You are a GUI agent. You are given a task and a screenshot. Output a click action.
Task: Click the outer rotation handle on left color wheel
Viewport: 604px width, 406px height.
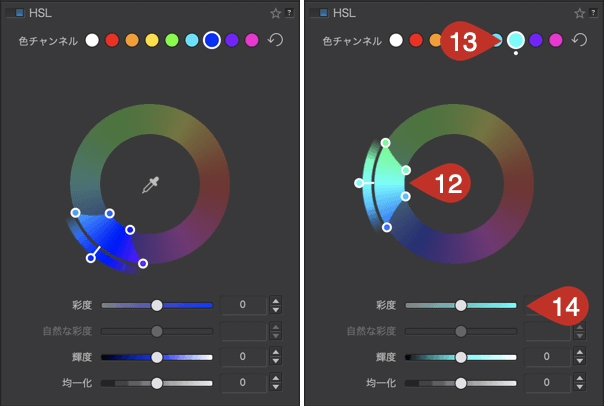pos(91,258)
